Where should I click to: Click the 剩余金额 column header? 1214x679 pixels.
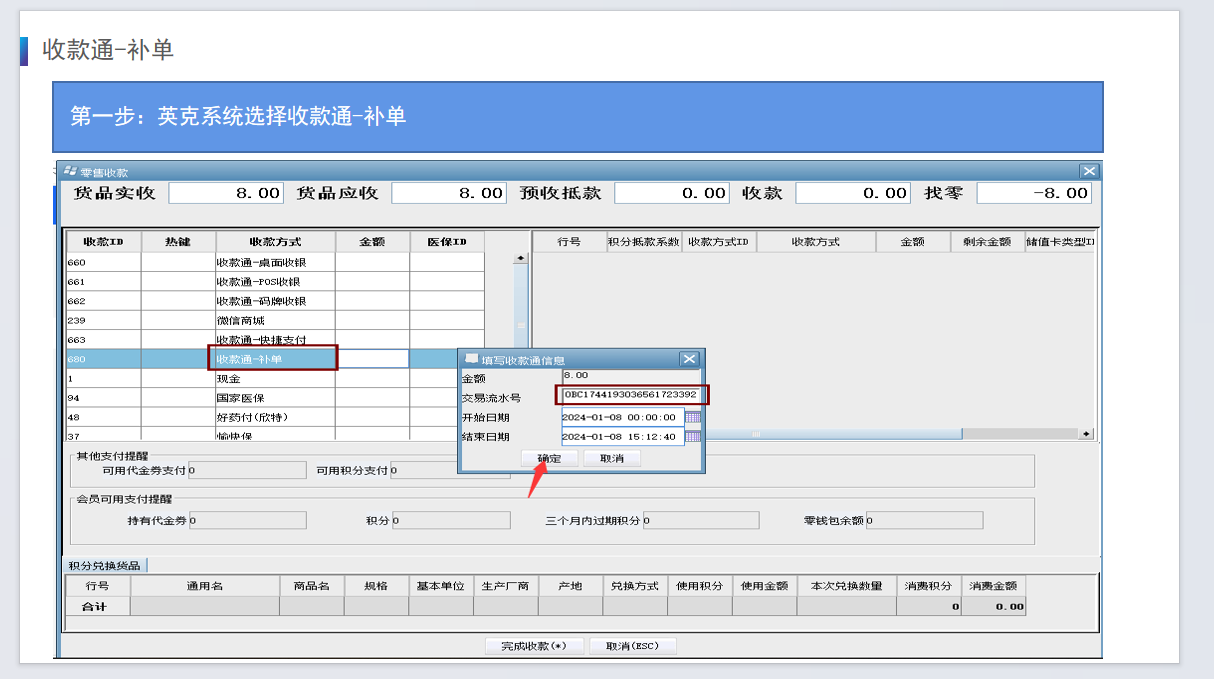tap(987, 242)
